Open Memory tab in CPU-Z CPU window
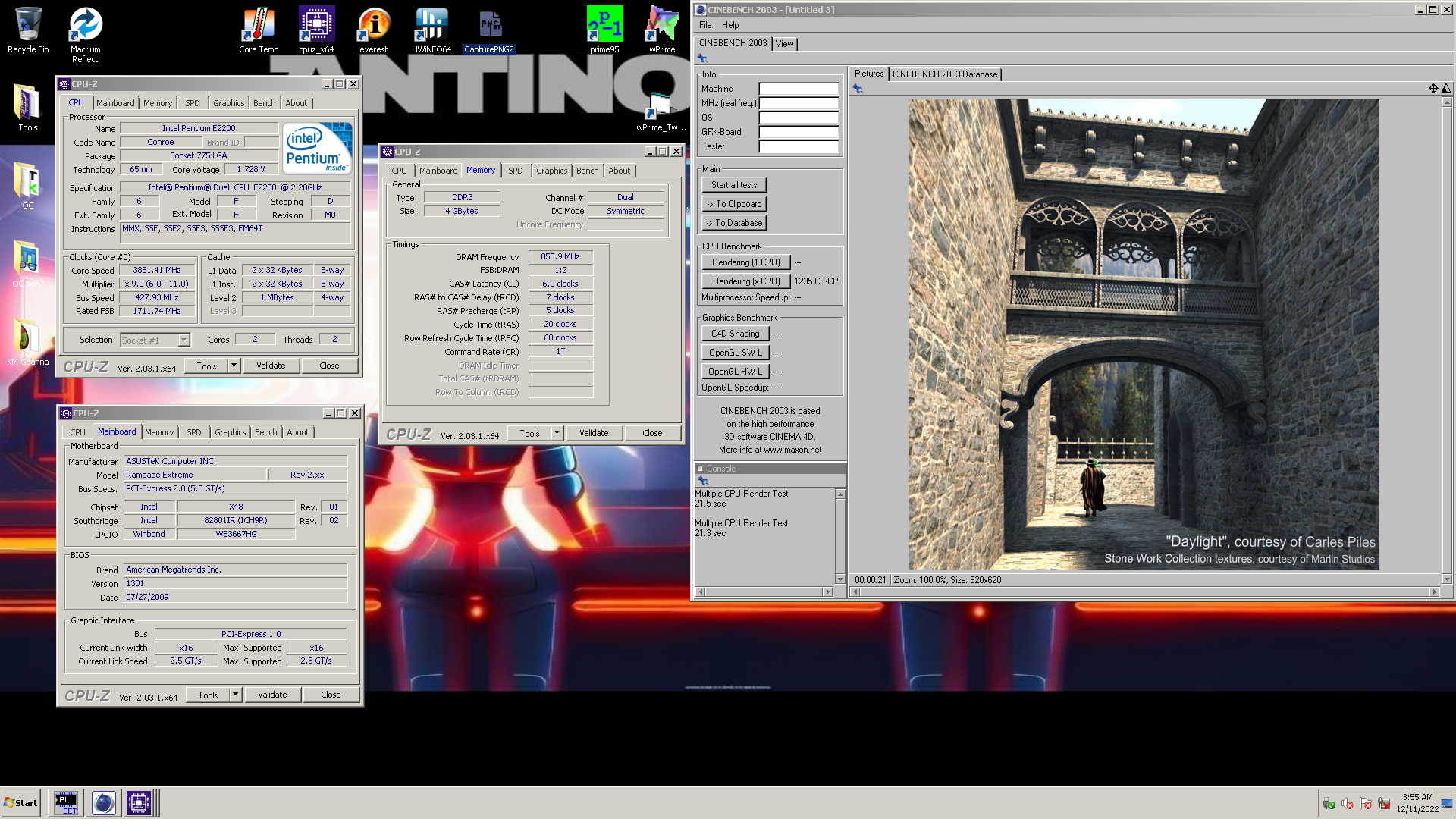This screenshot has height=819, width=1456. tap(158, 103)
